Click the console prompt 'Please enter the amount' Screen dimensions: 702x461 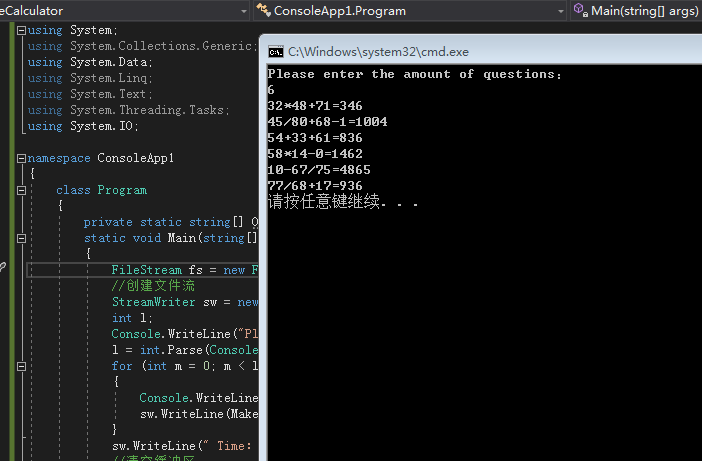point(414,74)
